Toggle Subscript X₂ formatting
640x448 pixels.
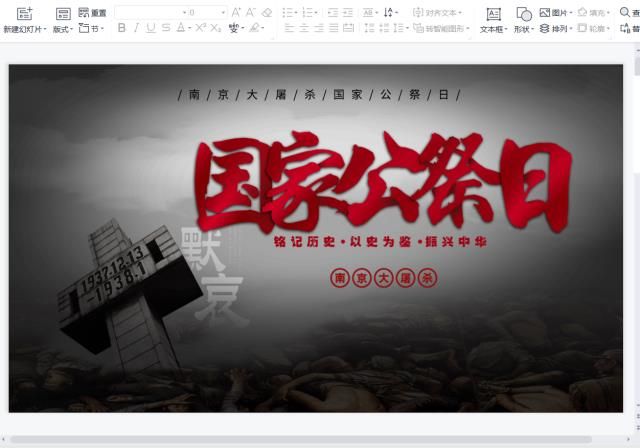(x=216, y=28)
